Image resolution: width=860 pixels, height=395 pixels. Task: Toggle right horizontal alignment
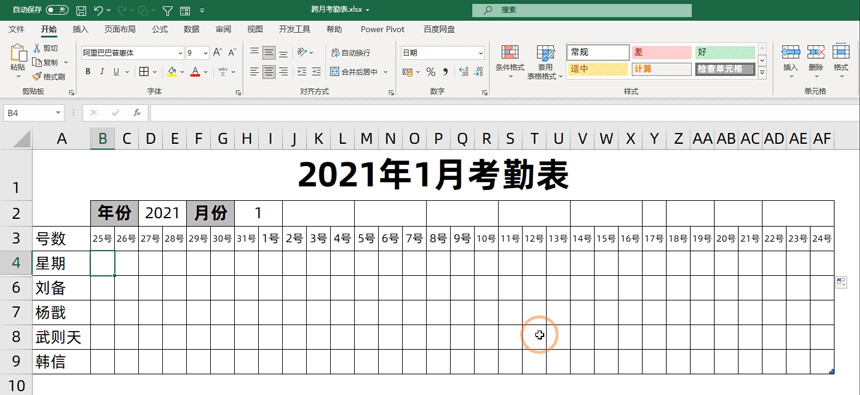pyautogui.click(x=283, y=71)
